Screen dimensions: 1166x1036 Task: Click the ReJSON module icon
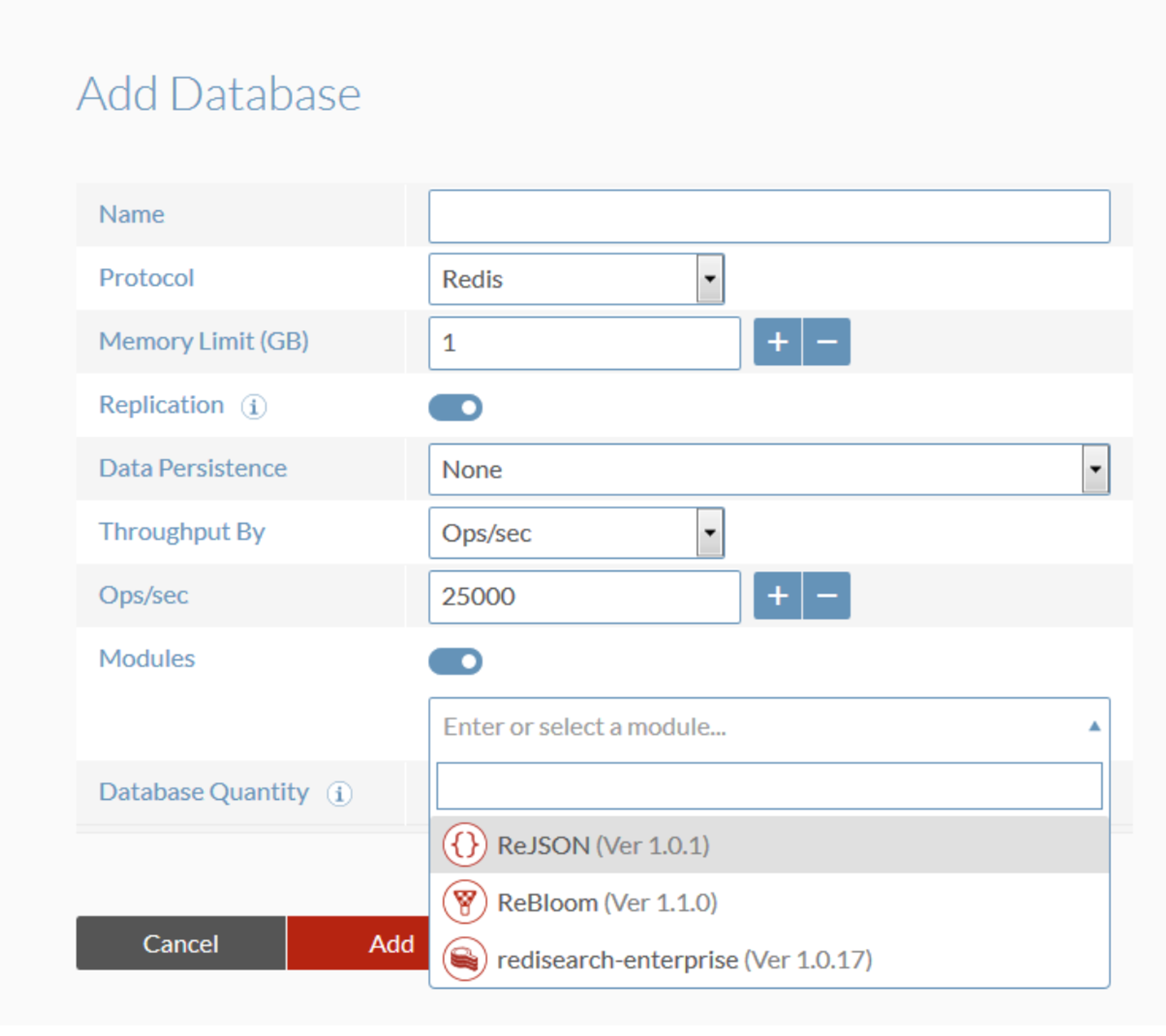[x=464, y=844]
